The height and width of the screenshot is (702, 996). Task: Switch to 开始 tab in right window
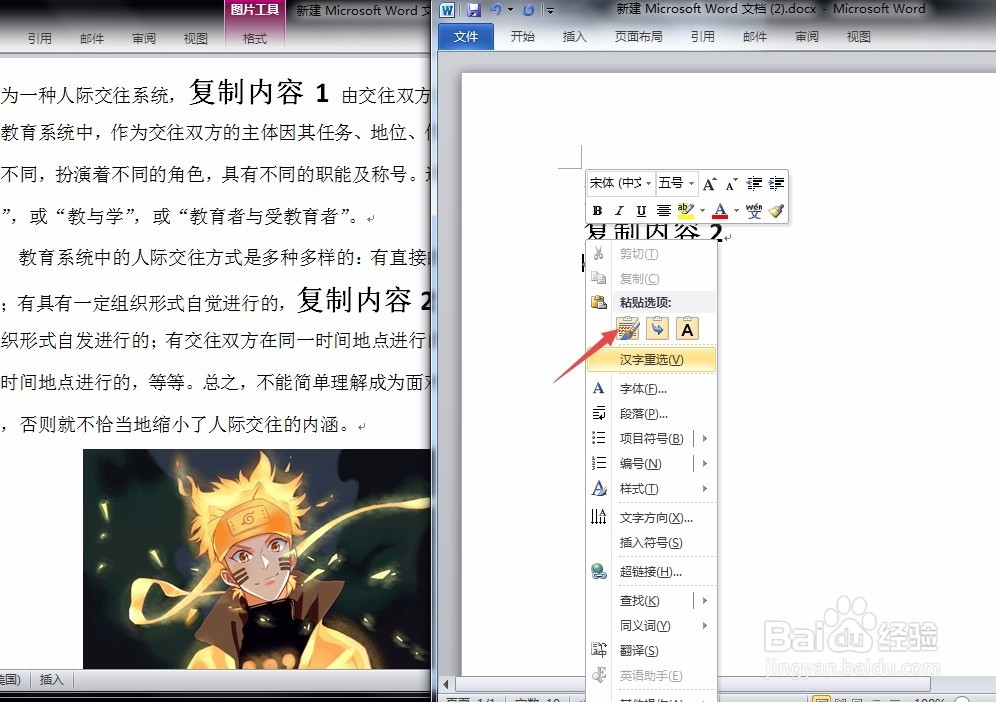coord(522,37)
